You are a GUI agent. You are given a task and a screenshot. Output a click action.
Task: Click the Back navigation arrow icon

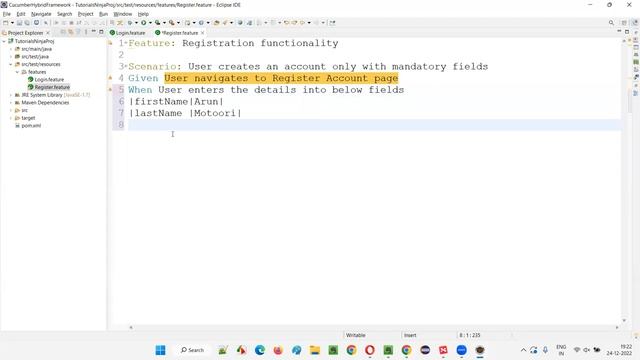(302, 23)
